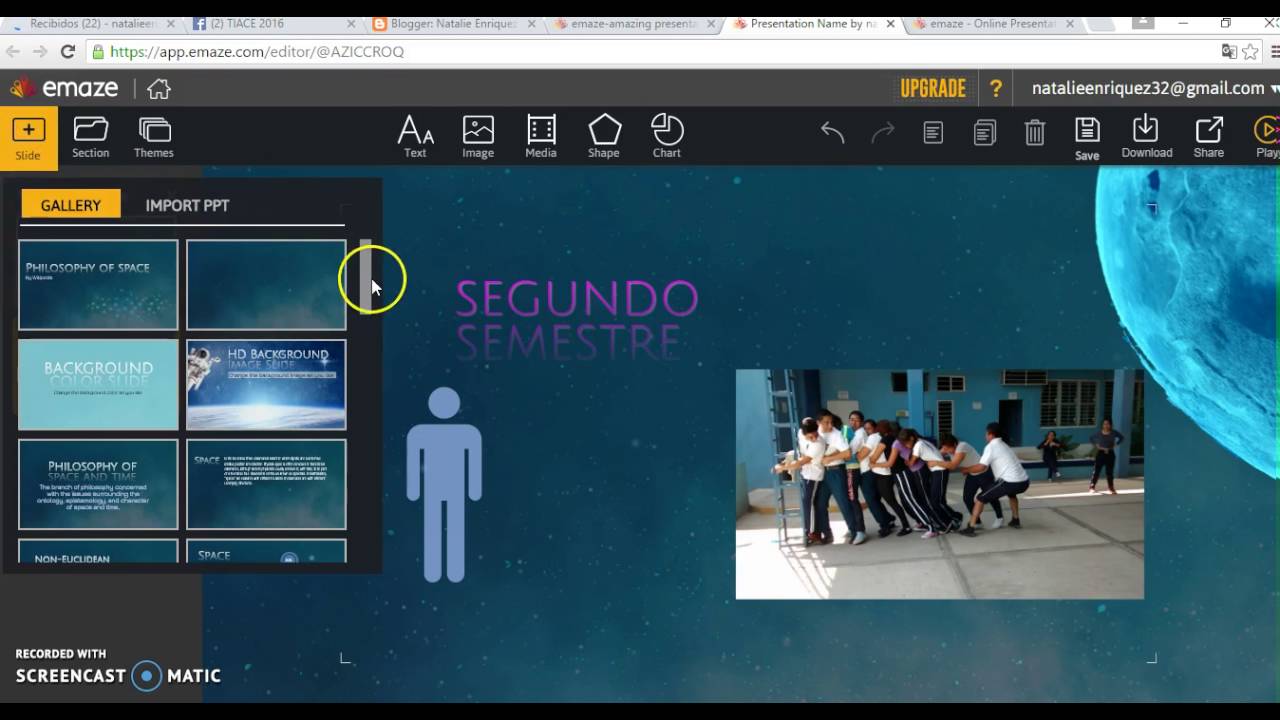
Task: Save the presentation
Action: (x=1087, y=138)
